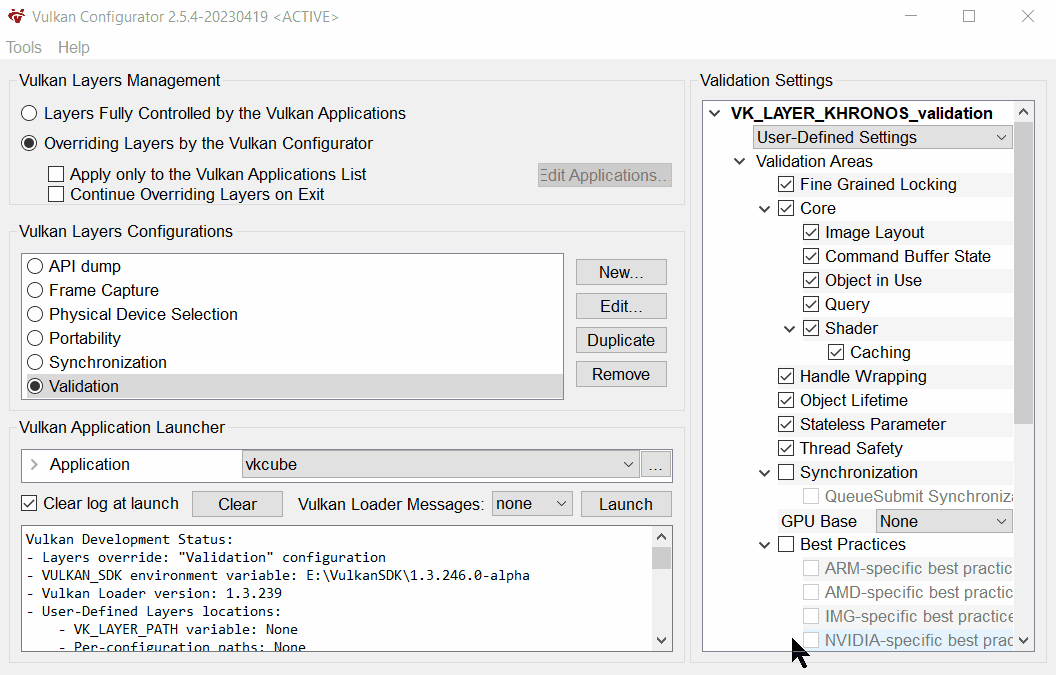Click the "..." browse button beside vkcube
Screen dimensions: 1056x675
pos(659,464)
